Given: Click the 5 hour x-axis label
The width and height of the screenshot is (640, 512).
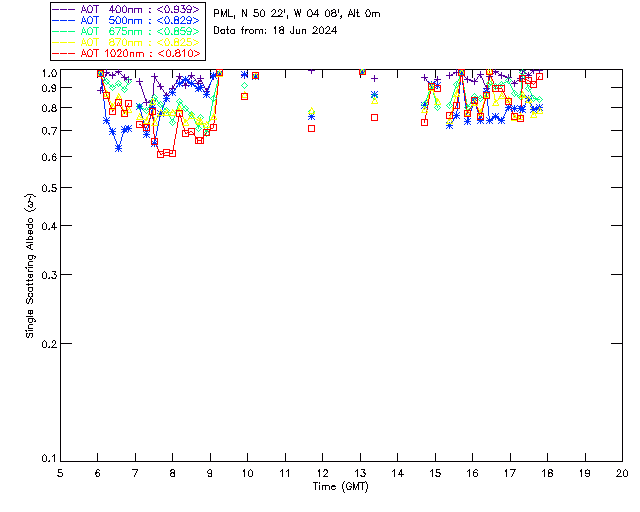Looking at the screenshot, I should coord(60,473).
